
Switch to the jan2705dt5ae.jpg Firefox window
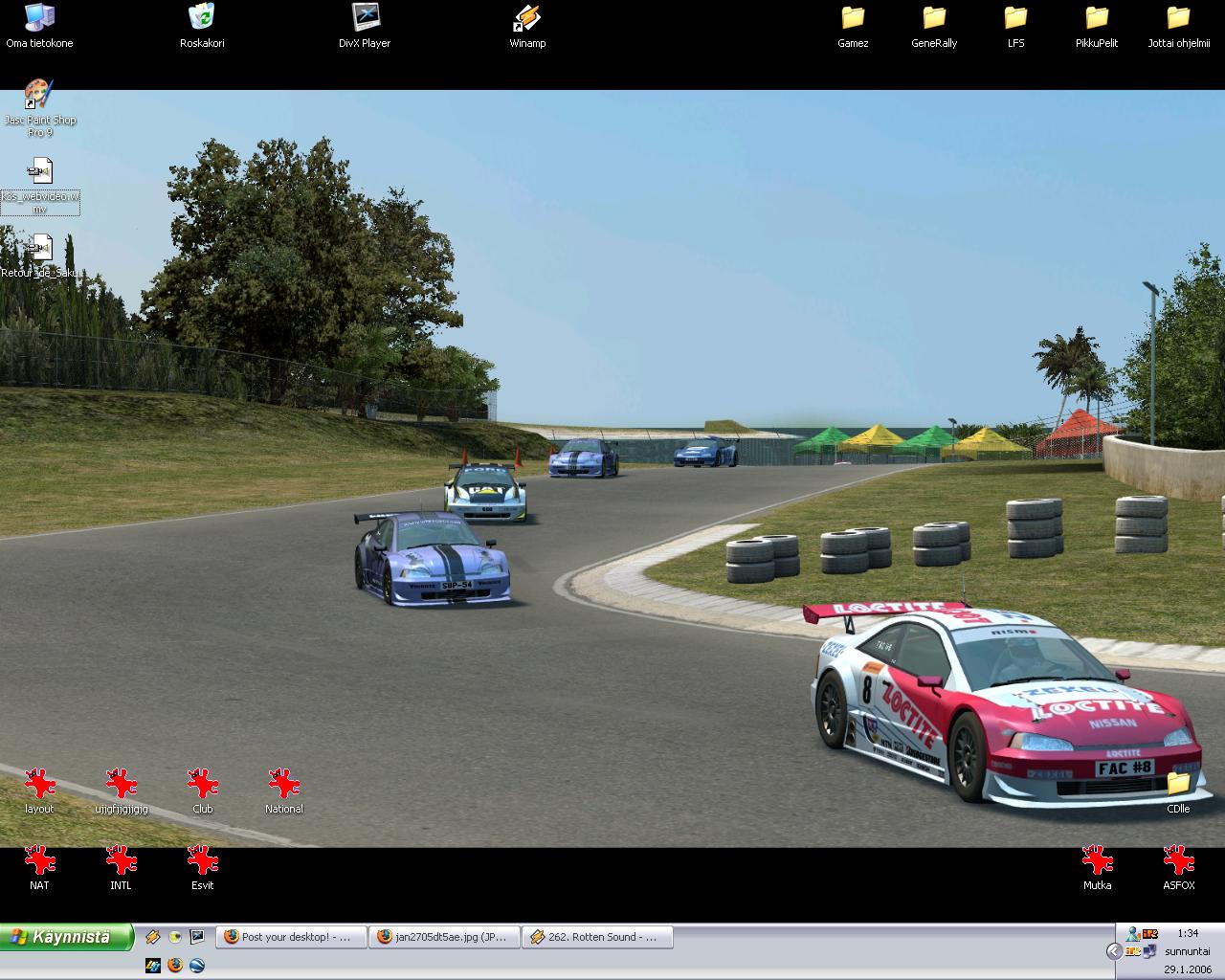[x=444, y=937]
